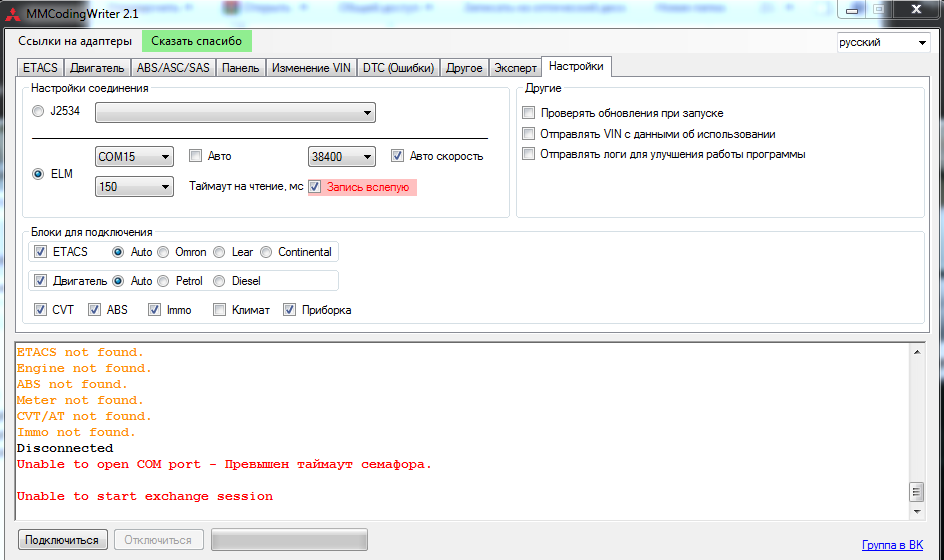Screen dimensions: 944x560
Task: Open the Группа в ВК link
Action: point(892,545)
